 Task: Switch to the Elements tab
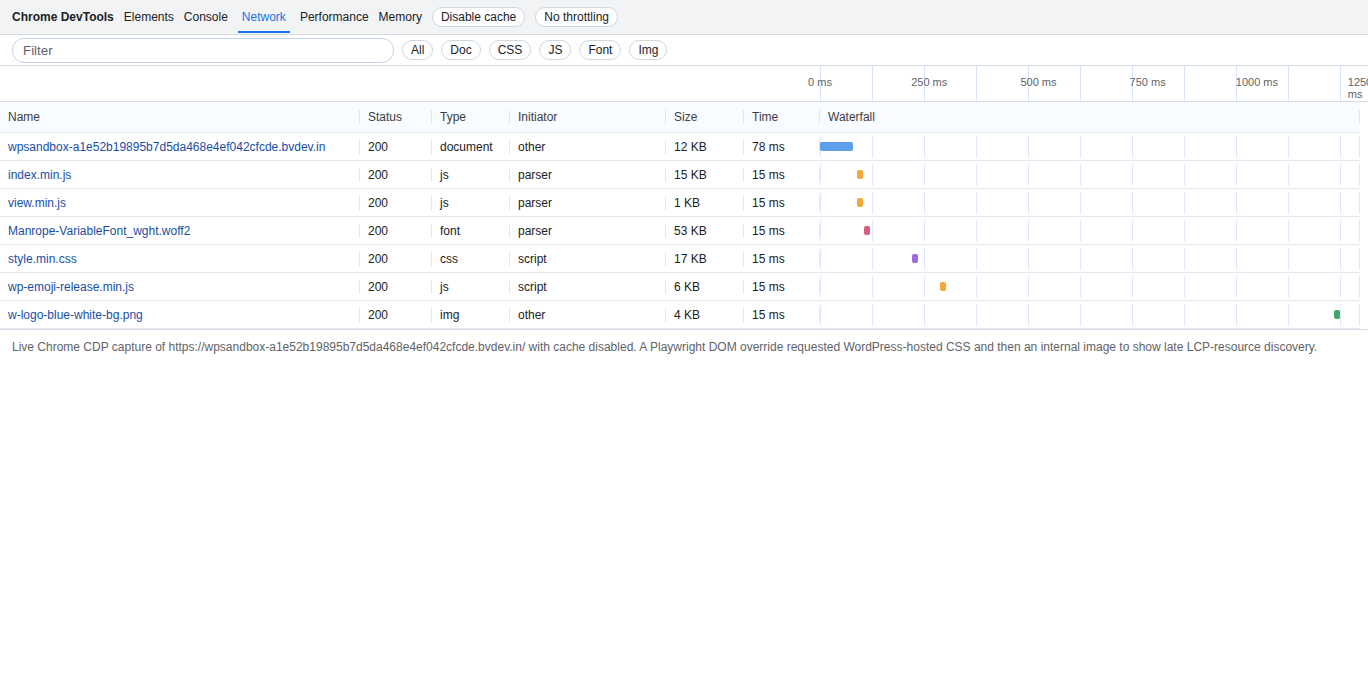click(x=149, y=17)
